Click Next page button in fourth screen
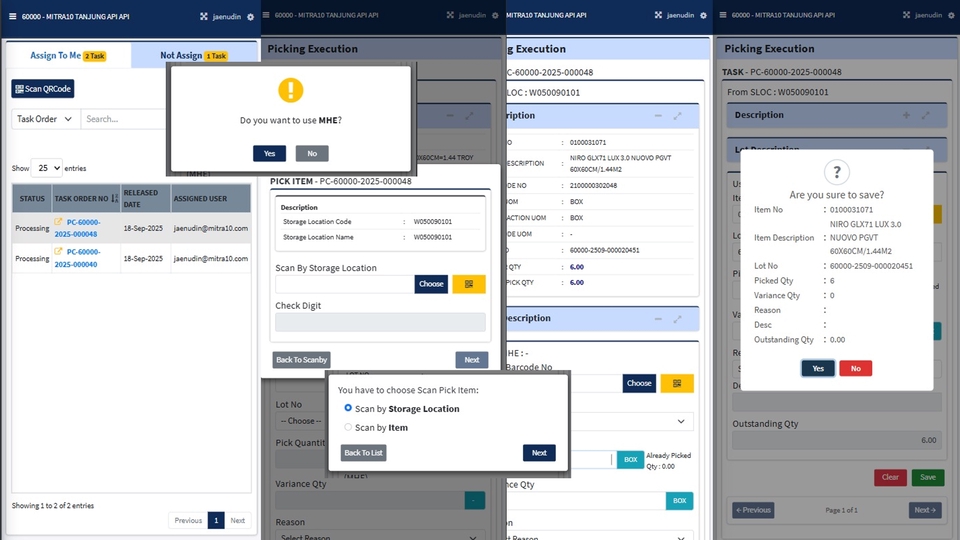 (925, 510)
